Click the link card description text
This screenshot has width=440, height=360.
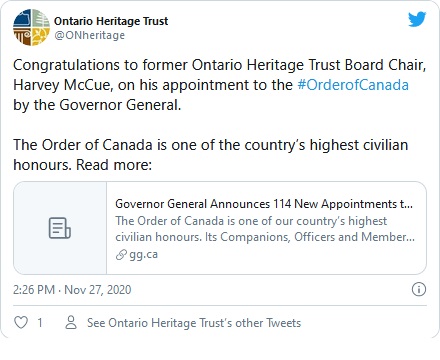[265, 229]
